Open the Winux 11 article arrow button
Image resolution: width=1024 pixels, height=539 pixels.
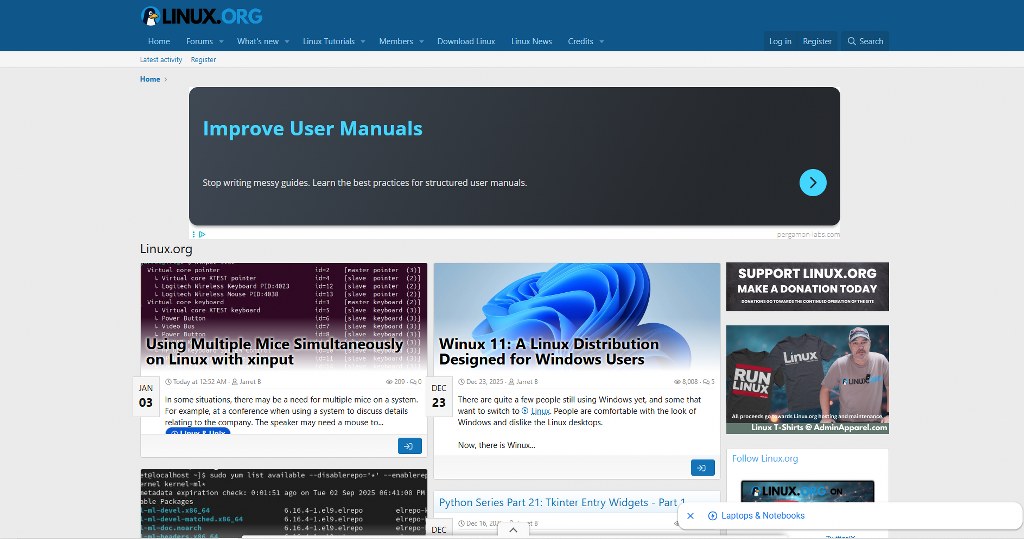pos(703,468)
